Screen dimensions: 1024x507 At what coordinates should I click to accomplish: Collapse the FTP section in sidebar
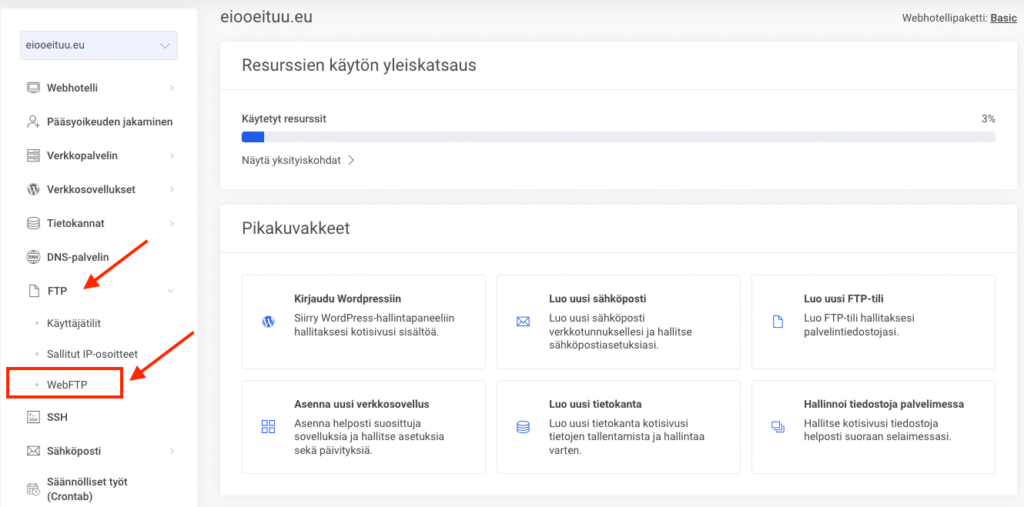point(172,291)
